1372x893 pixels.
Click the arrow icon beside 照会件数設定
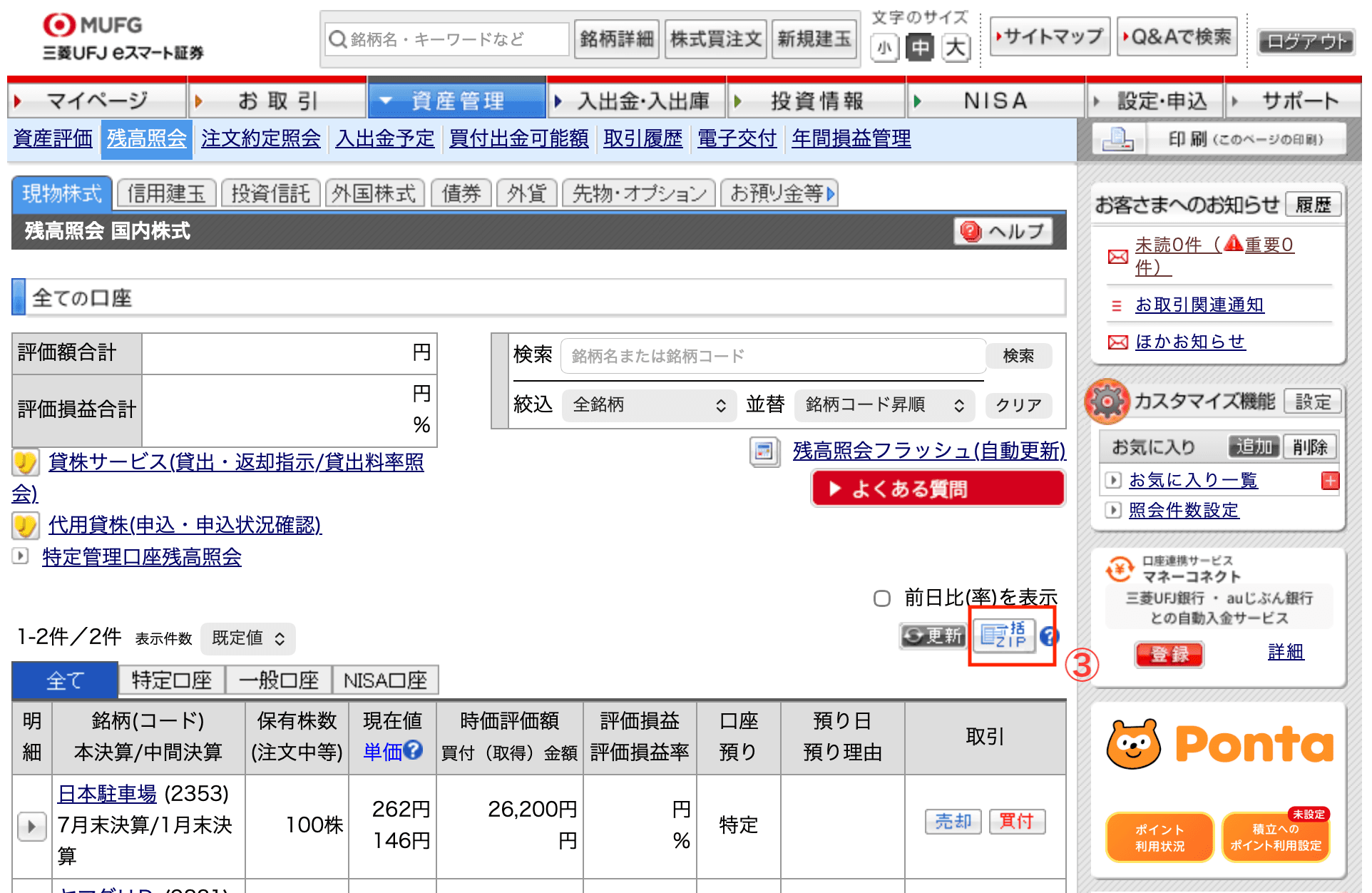tap(1112, 510)
